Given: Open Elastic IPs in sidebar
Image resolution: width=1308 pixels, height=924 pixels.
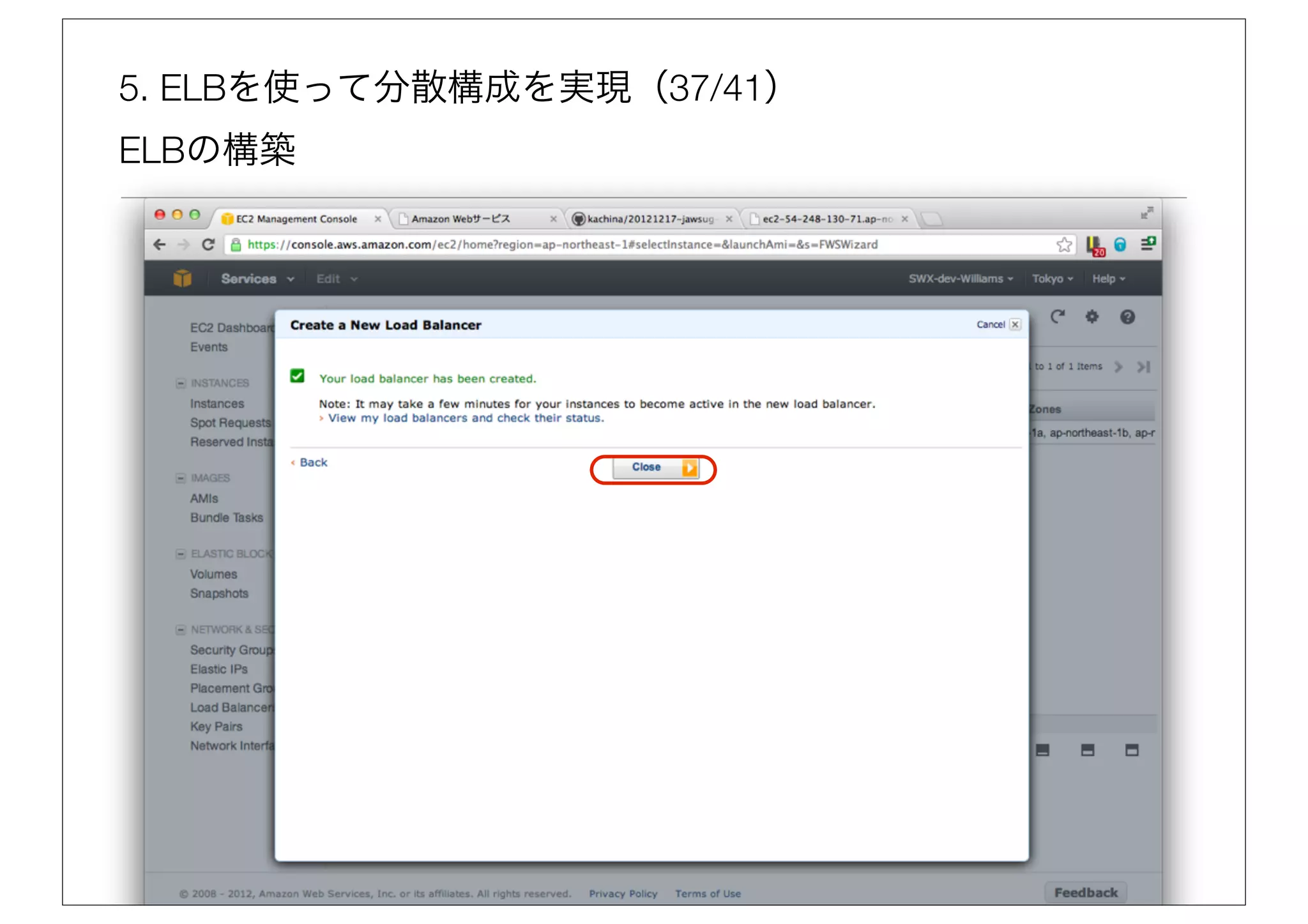Looking at the screenshot, I should coord(219,669).
